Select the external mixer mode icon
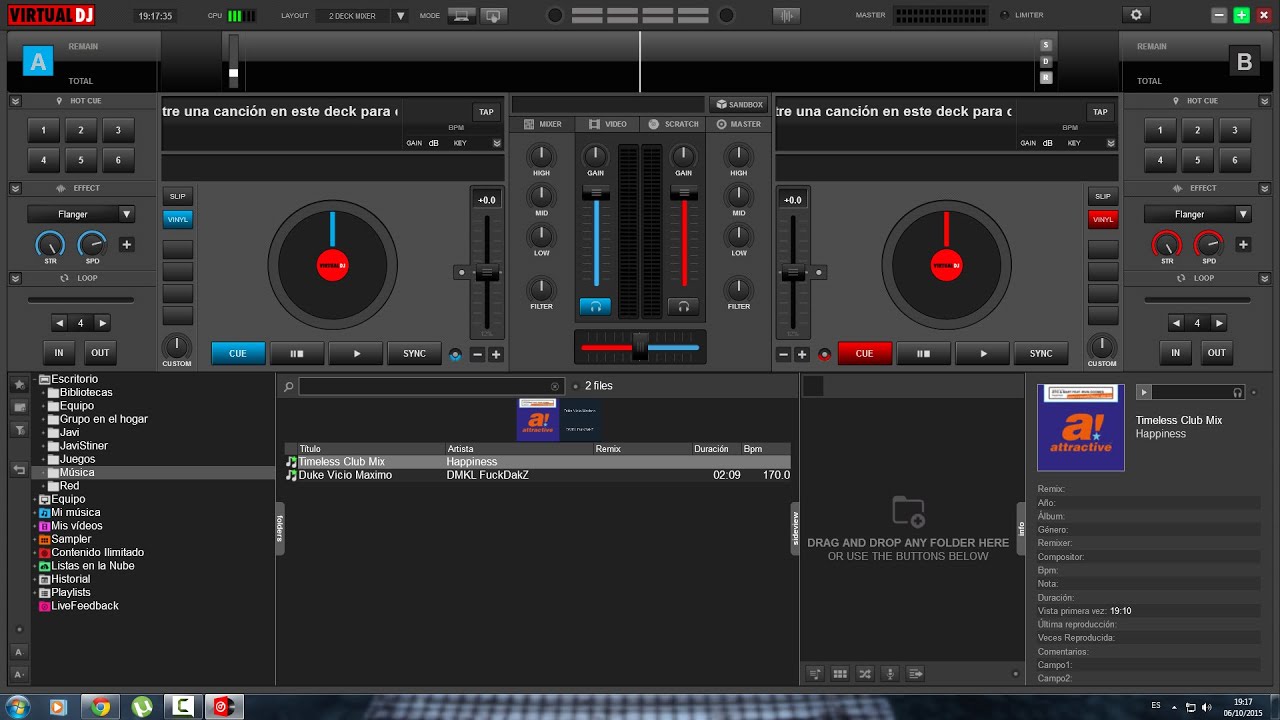Viewport: 1280px width, 720px height. (493, 16)
